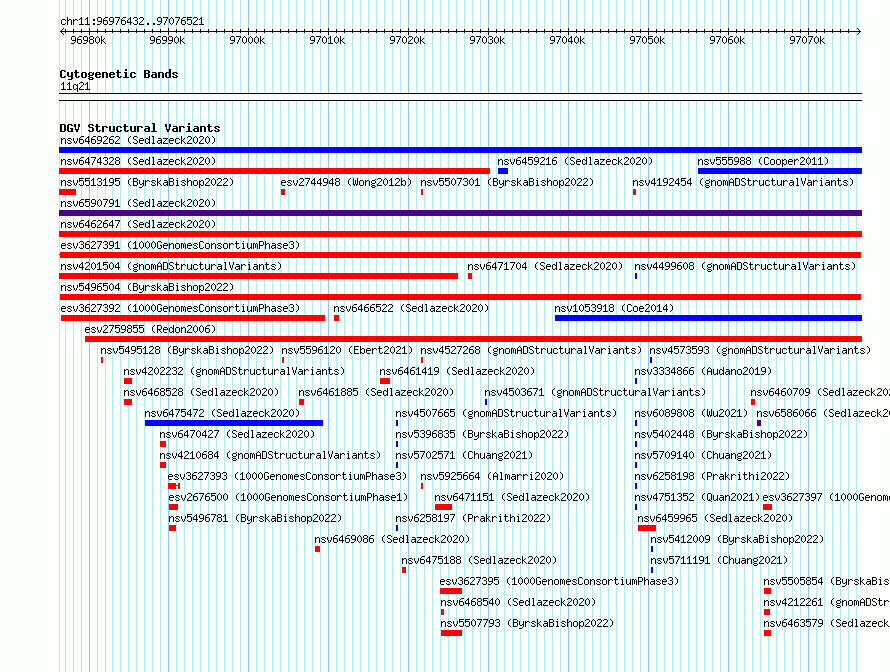This screenshot has width=890, height=672.
Task: Click the red bar under nsv6474328
Action: [274, 171]
